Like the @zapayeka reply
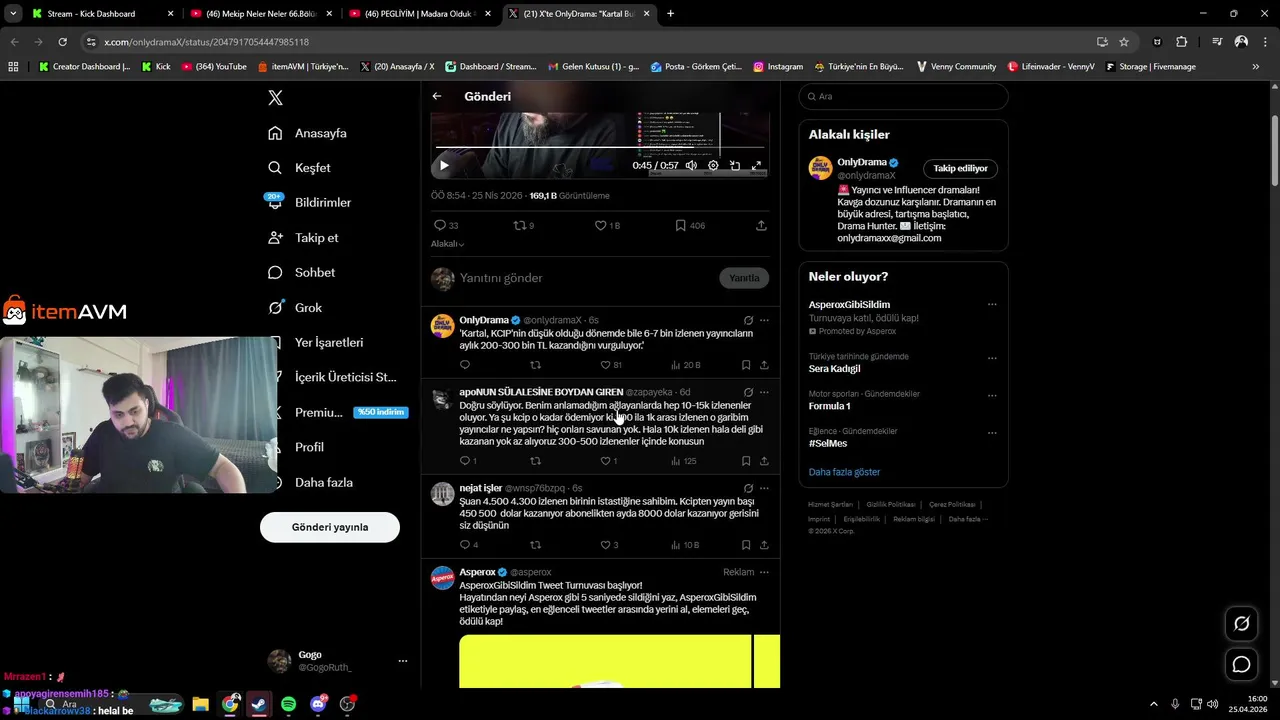 608,461
